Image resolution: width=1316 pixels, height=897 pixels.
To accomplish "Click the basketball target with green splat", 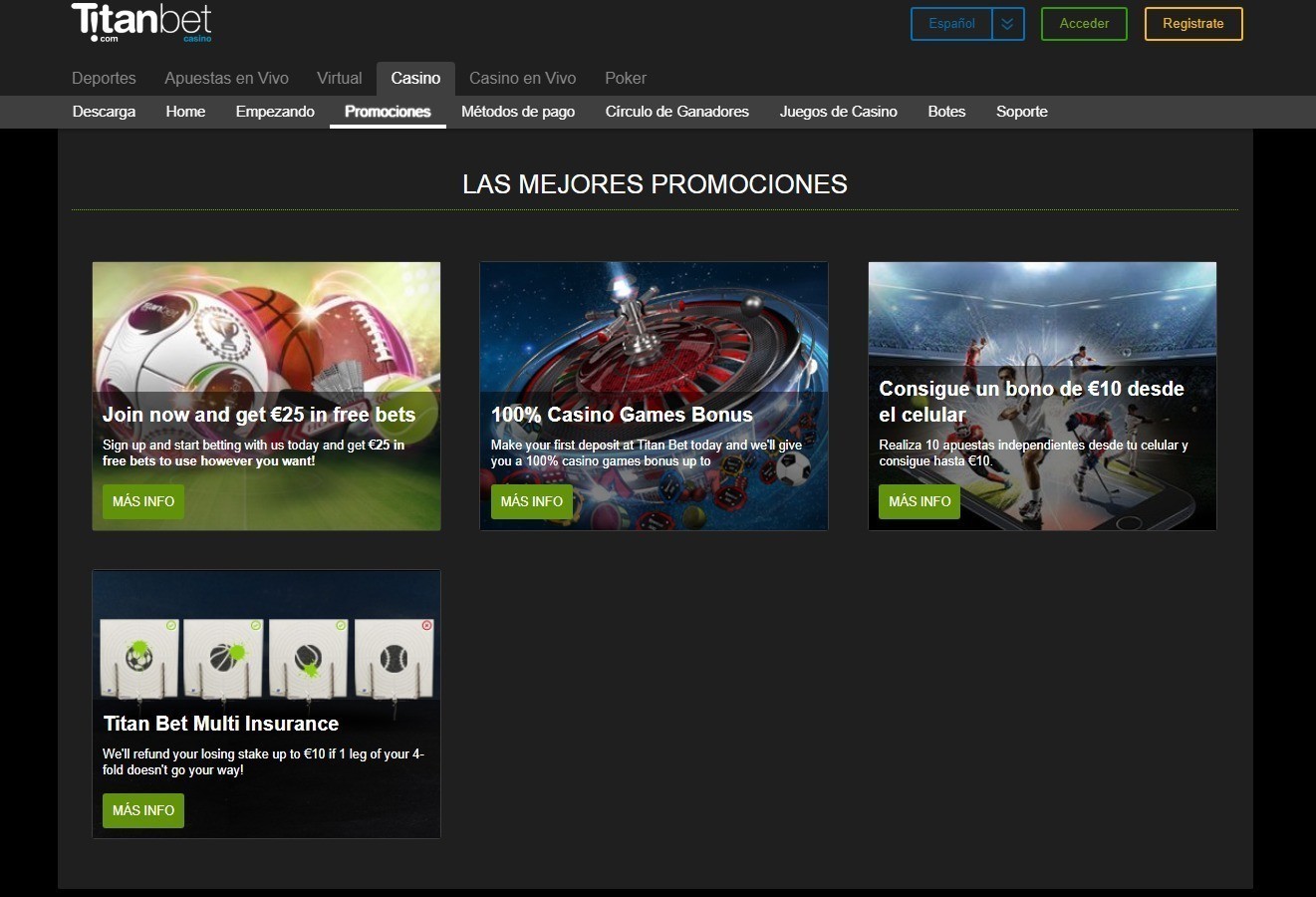I will pos(223,659).
